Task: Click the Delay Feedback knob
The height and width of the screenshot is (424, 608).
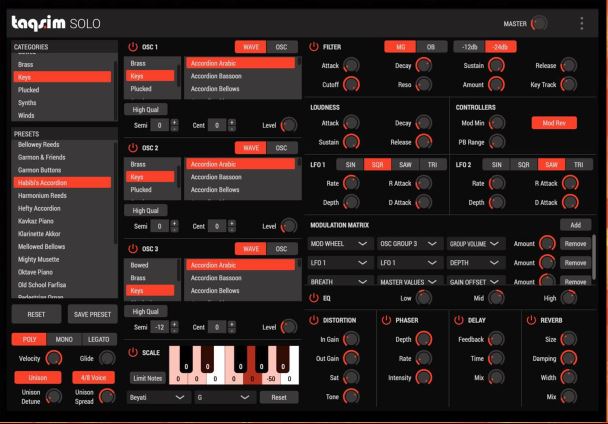Action: click(x=496, y=339)
